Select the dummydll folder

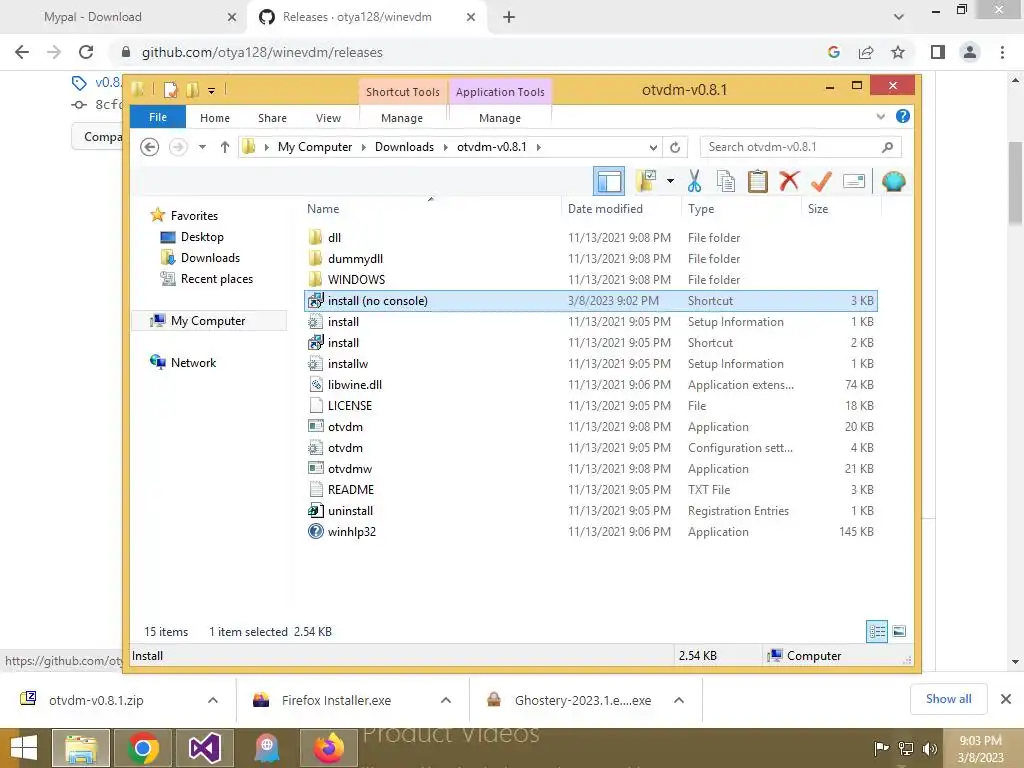(x=591, y=259)
